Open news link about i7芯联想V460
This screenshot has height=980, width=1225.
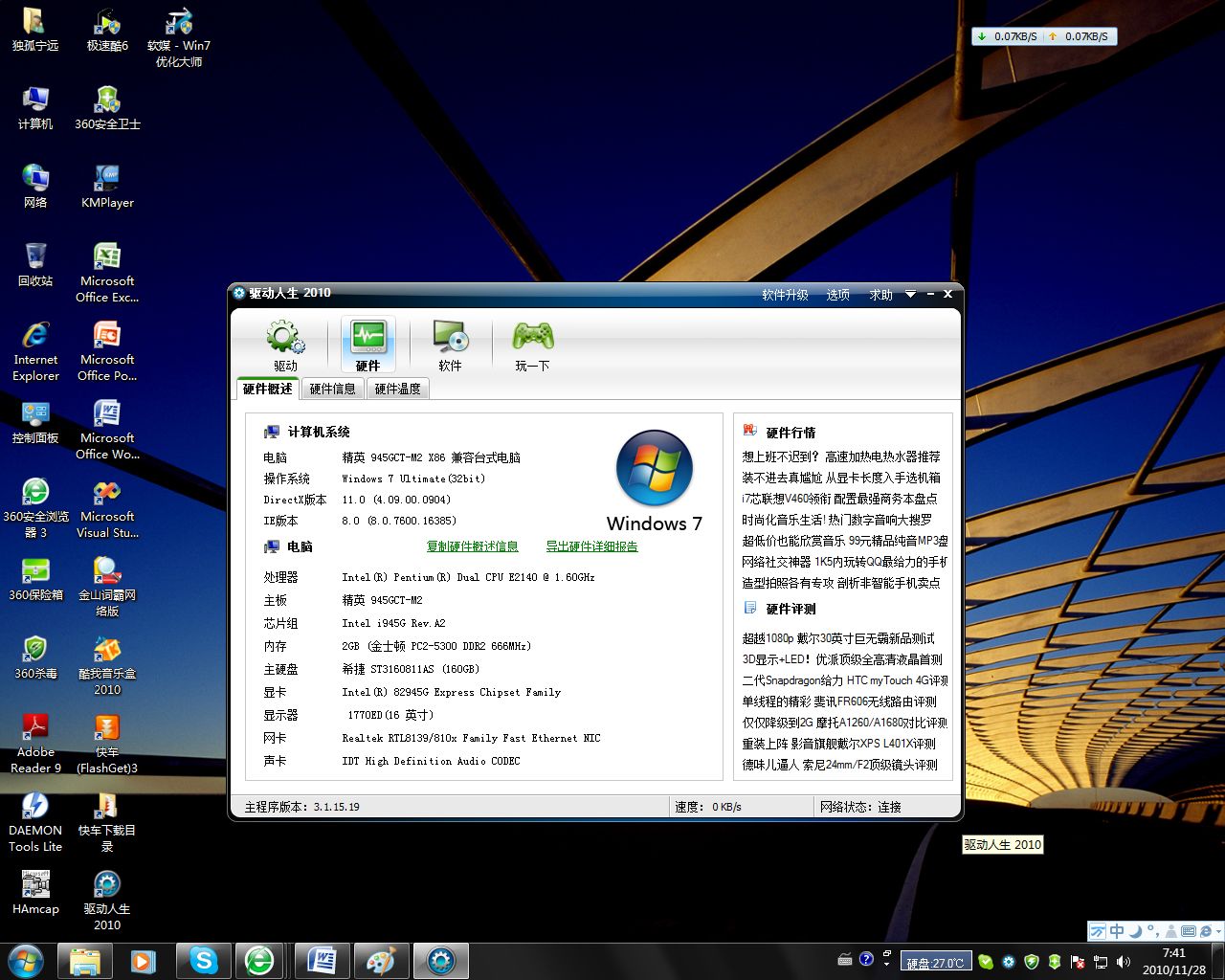coord(839,499)
